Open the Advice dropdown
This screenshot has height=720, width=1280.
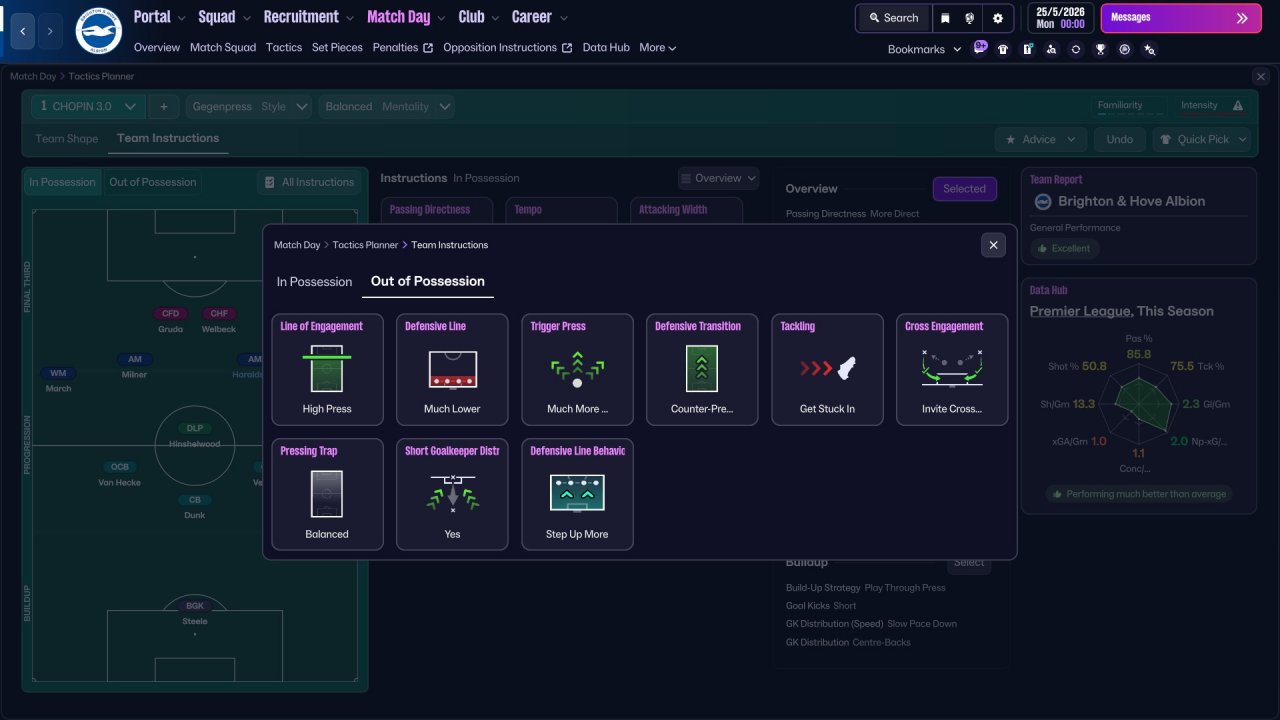click(x=1041, y=139)
